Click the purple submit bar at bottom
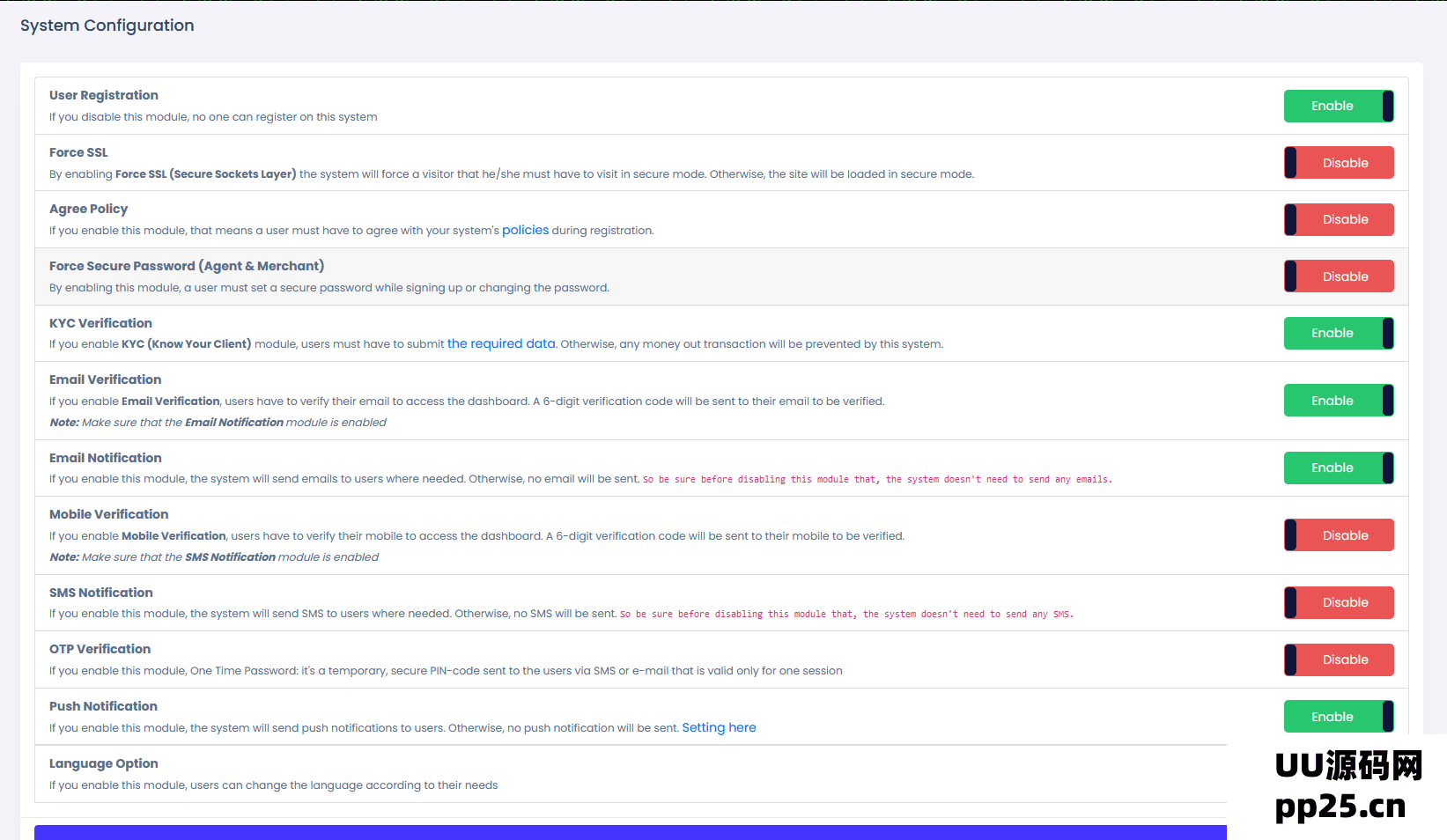This screenshot has width=1447, height=840. click(x=630, y=833)
